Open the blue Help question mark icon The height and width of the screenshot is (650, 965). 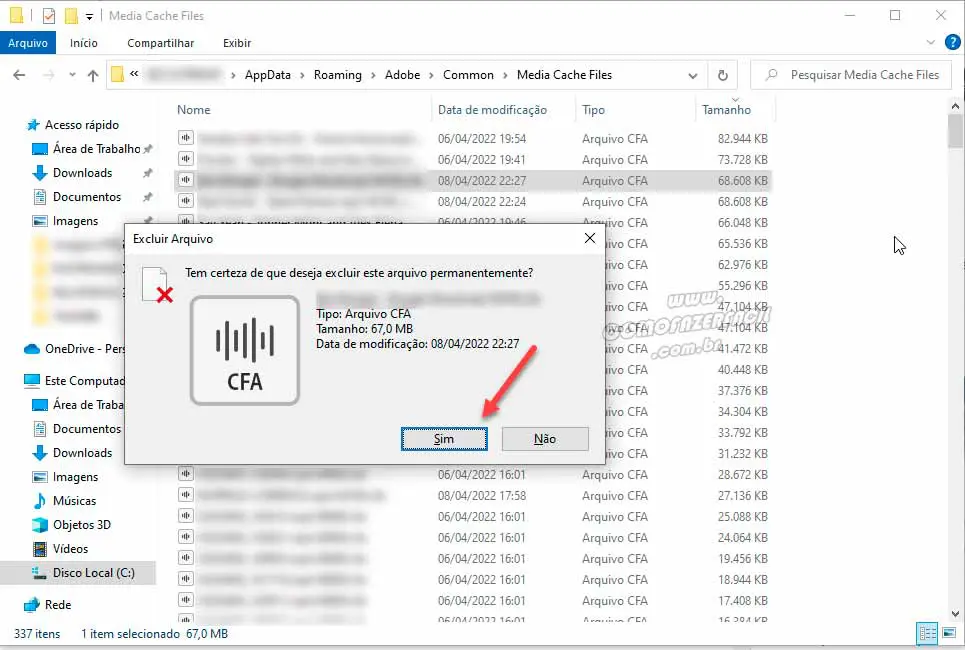tap(954, 43)
